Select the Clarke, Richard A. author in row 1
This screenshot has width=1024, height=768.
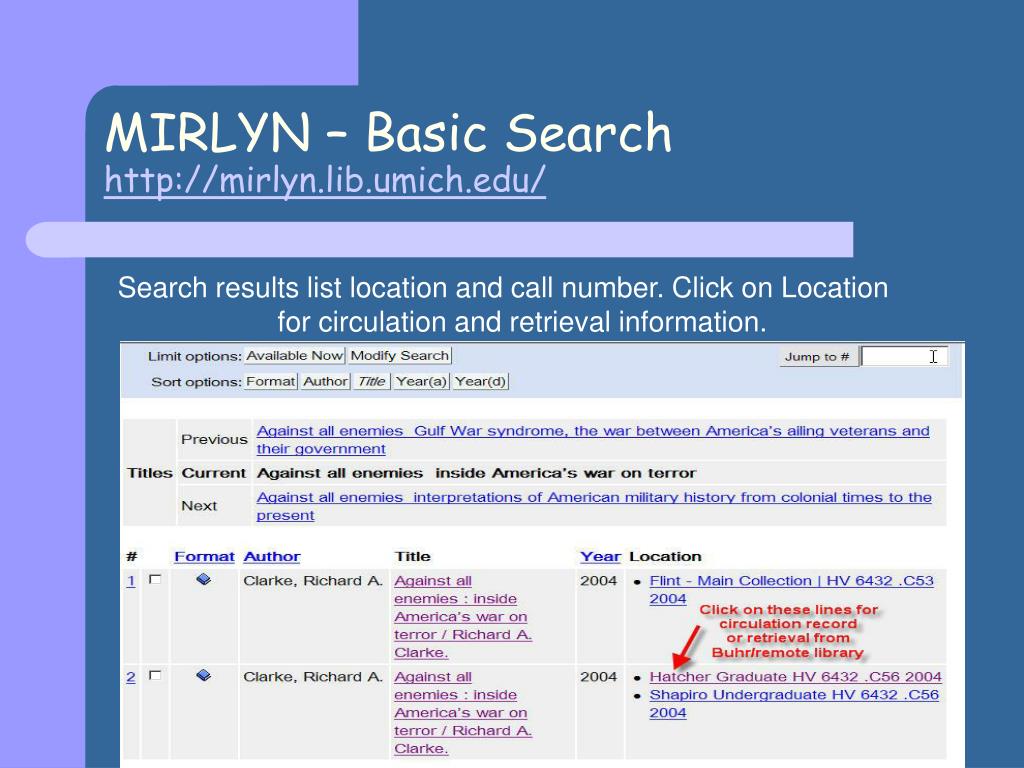313,581
